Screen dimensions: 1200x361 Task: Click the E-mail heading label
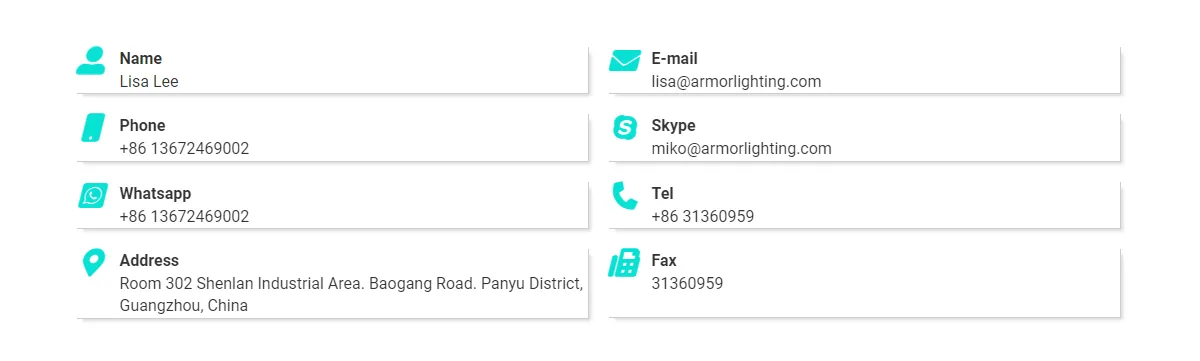674,59
